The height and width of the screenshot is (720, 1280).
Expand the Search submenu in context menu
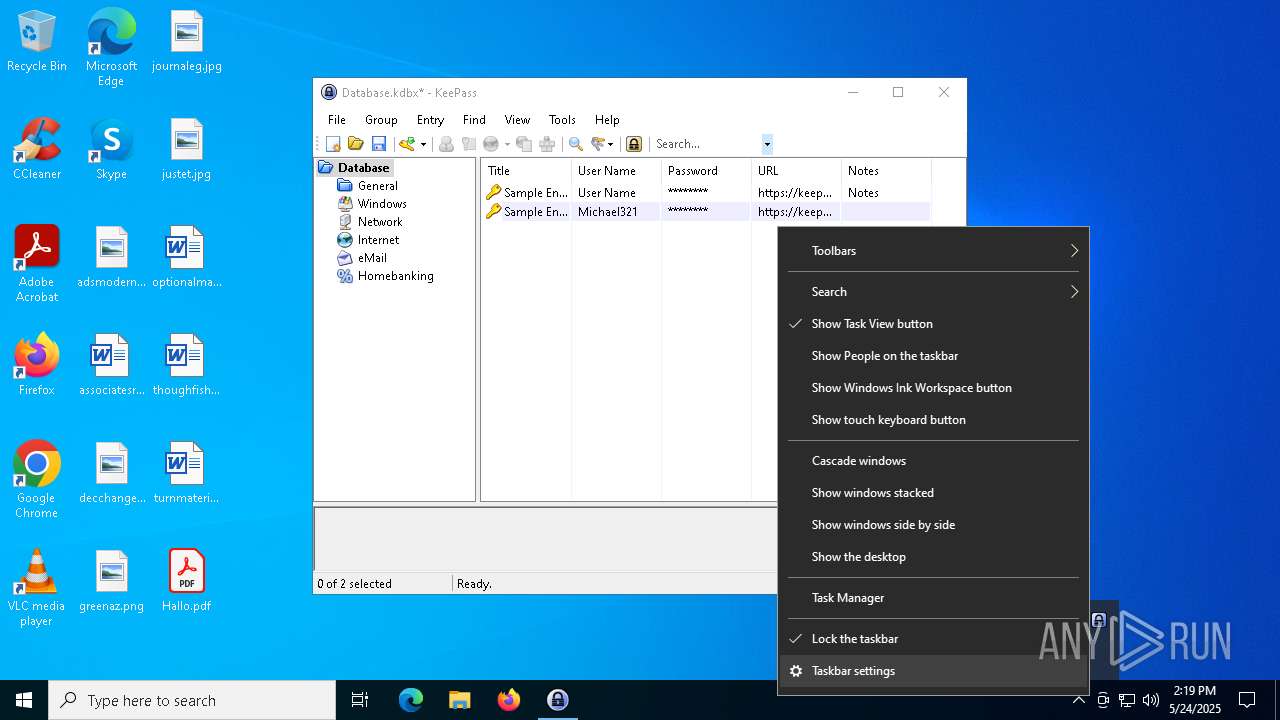pyautogui.click(x=933, y=292)
